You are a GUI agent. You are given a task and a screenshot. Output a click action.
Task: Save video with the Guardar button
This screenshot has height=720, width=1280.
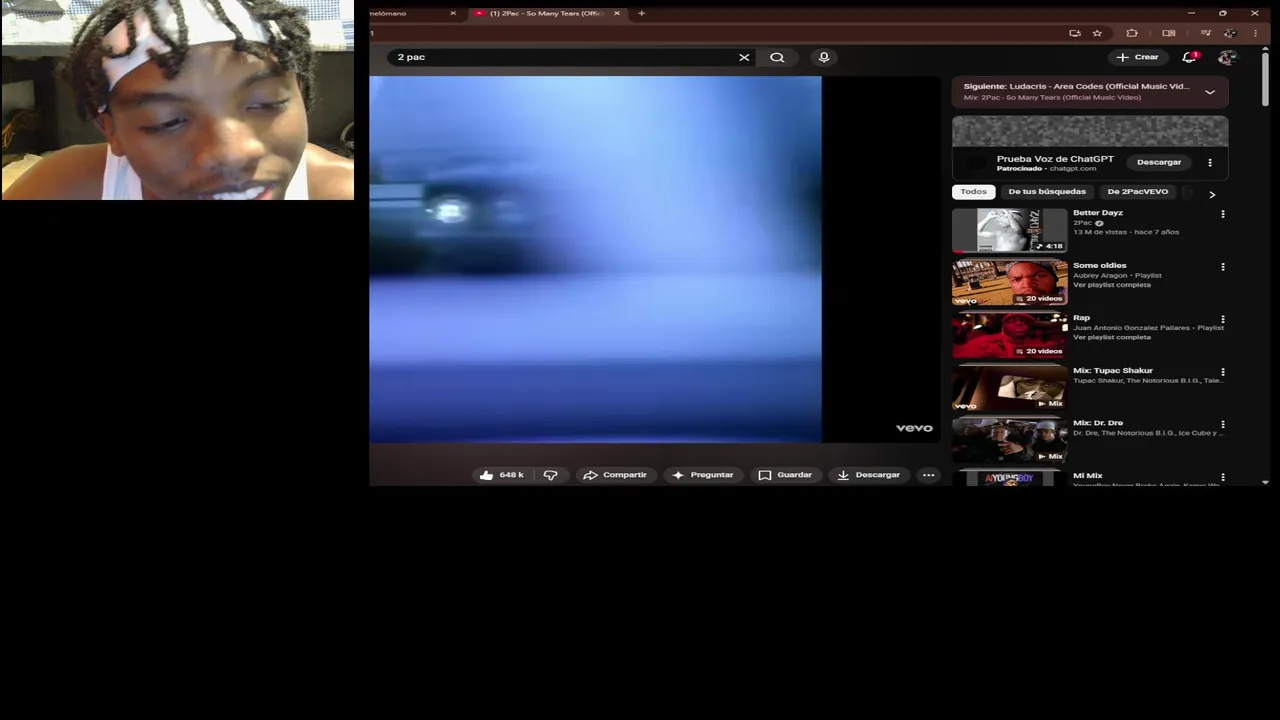tap(785, 475)
